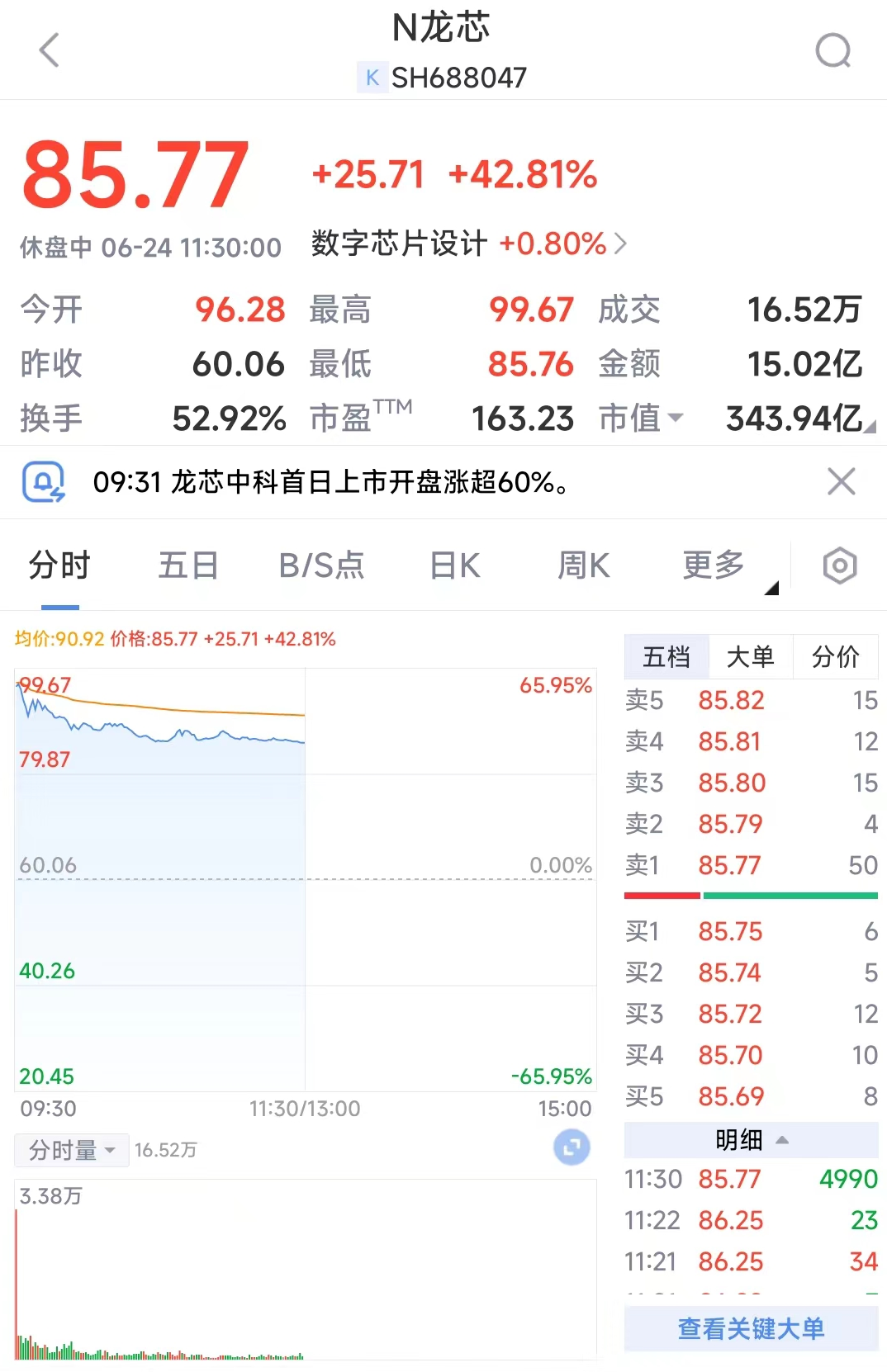The image size is (887, 1372).
Task: Tap the 市盈TTM value 163.23
Action: [x=523, y=419]
